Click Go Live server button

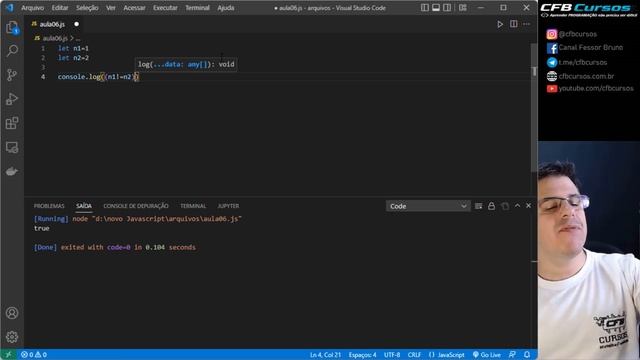pyautogui.click(x=487, y=355)
